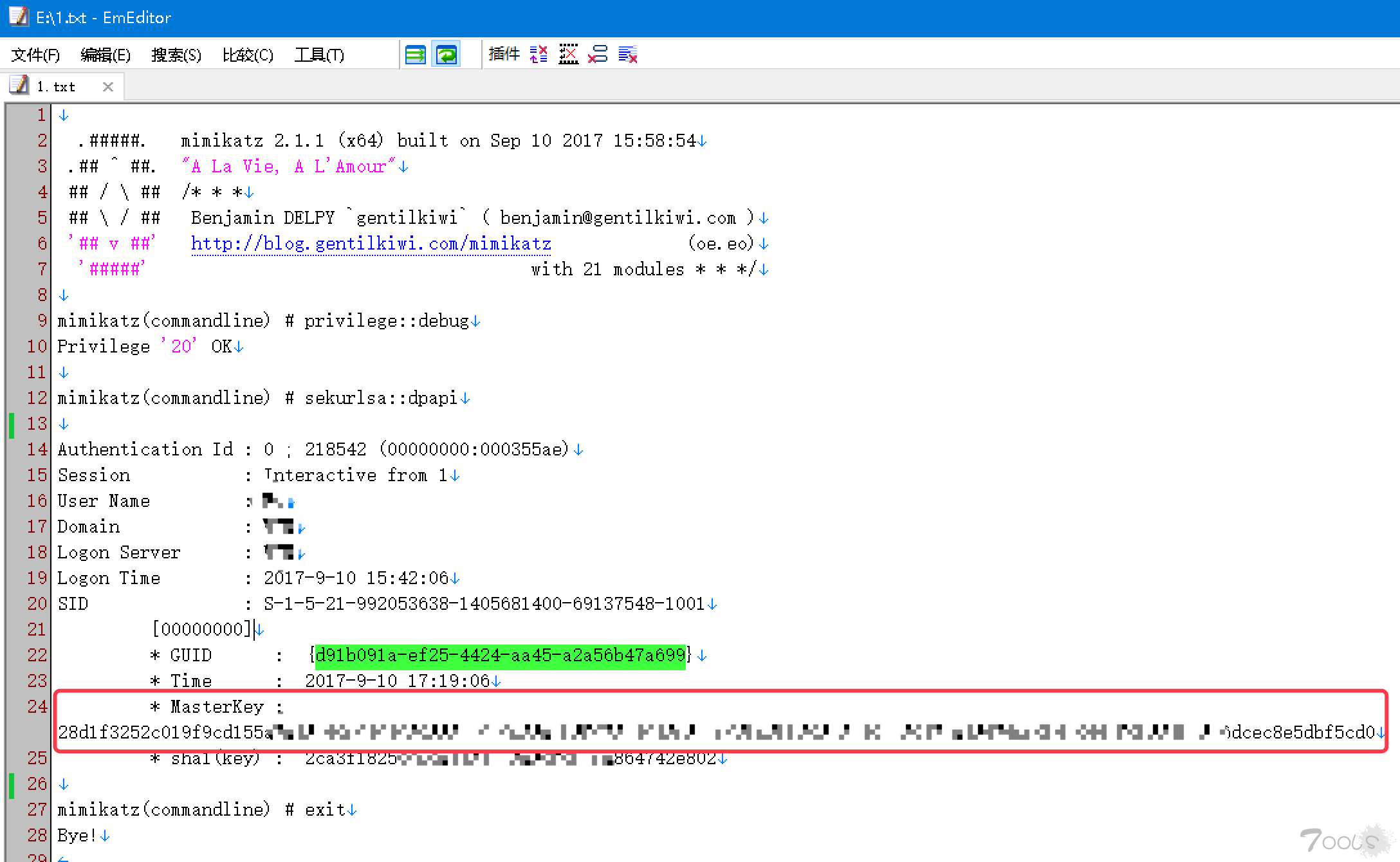1400x862 pixels.
Task: Click the mimikatz 2.1.1 (x64) version line
Action: (438, 141)
